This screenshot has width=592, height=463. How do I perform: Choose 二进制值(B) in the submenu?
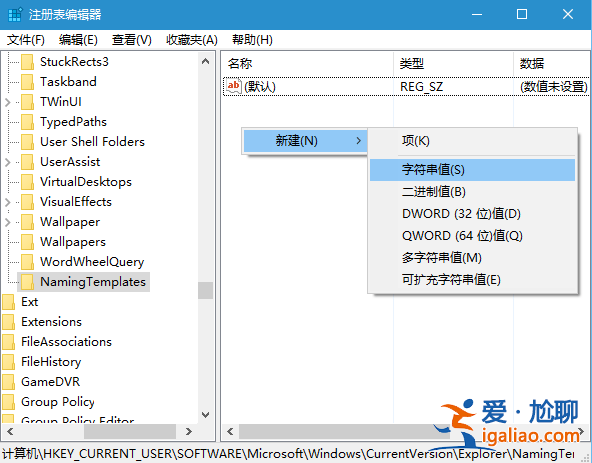pyautogui.click(x=472, y=192)
